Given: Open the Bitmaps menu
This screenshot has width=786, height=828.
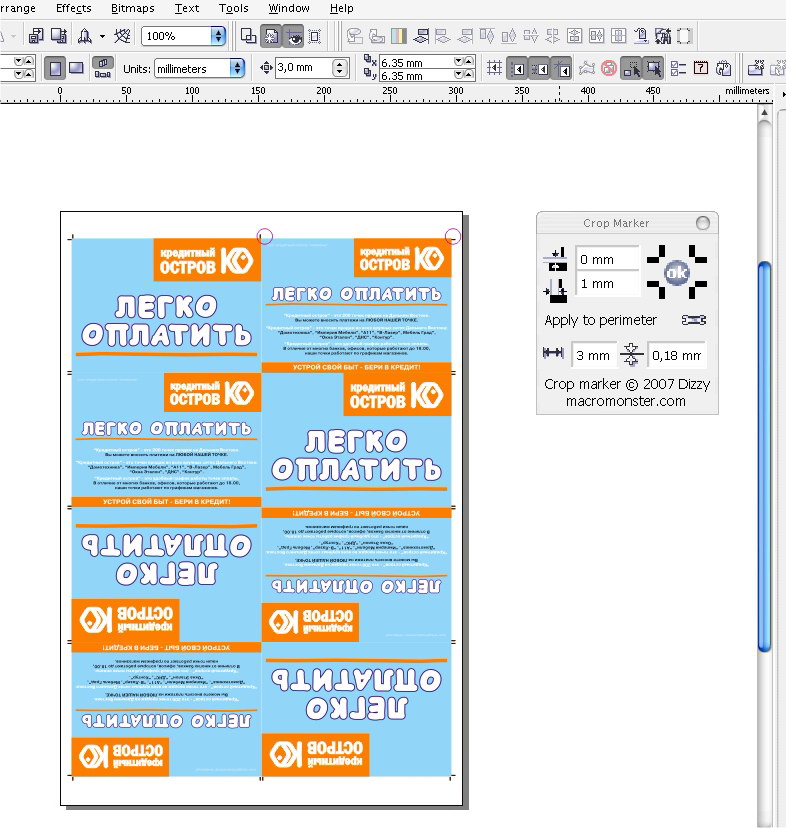Looking at the screenshot, I should pos(133,8).
